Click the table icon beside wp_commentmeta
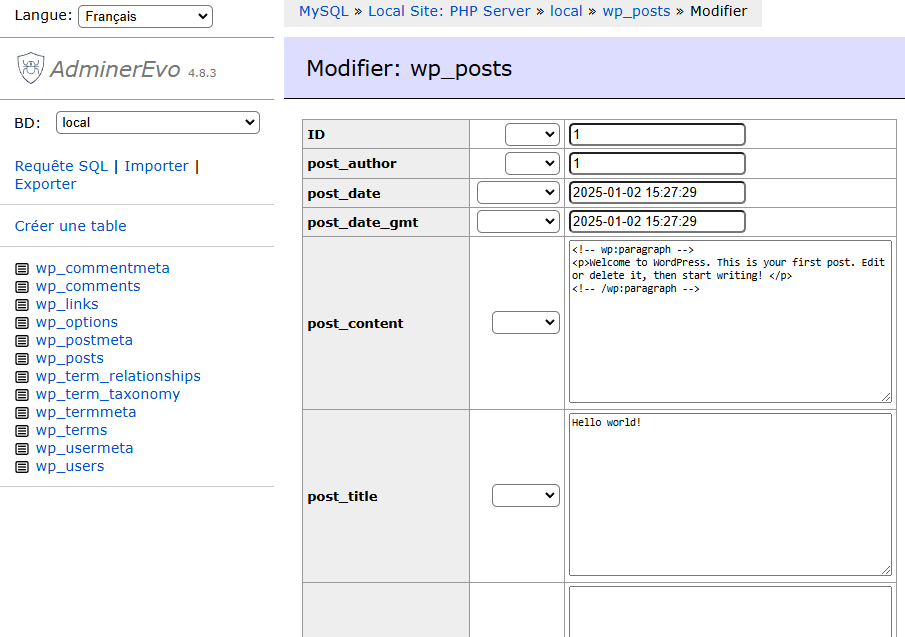Viewport: 905px width, 637px height. coord(22,269)
